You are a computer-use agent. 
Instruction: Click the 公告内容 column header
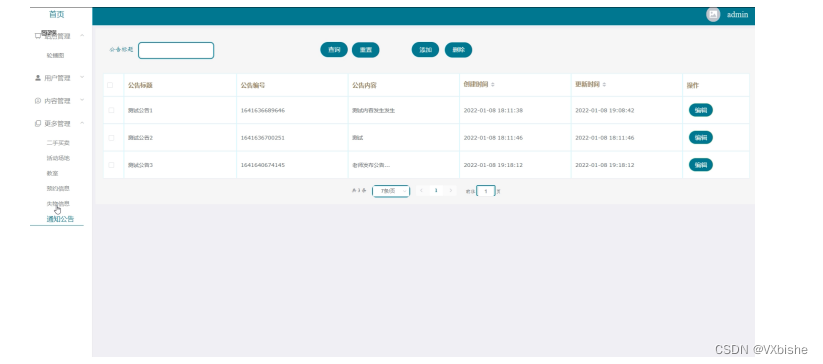tap(364, 85)
